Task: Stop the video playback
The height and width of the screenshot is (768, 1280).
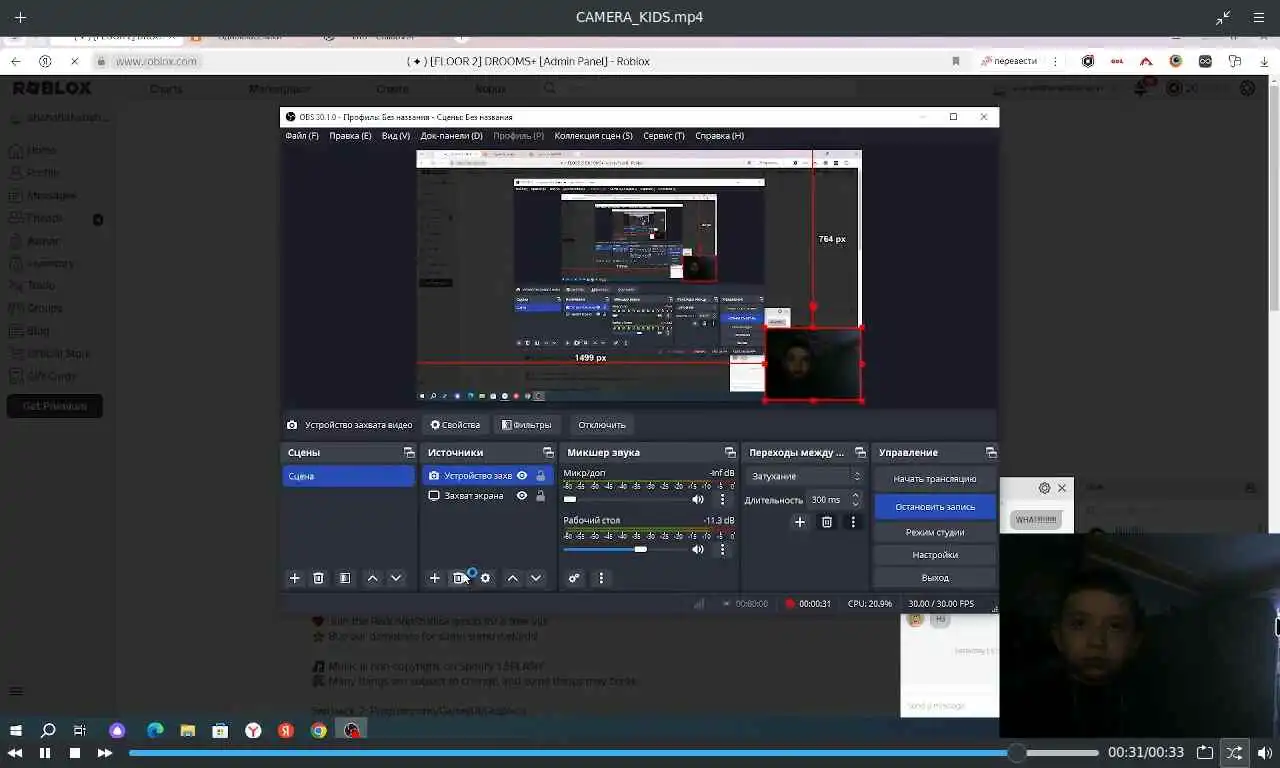Action: coord(74,753)
